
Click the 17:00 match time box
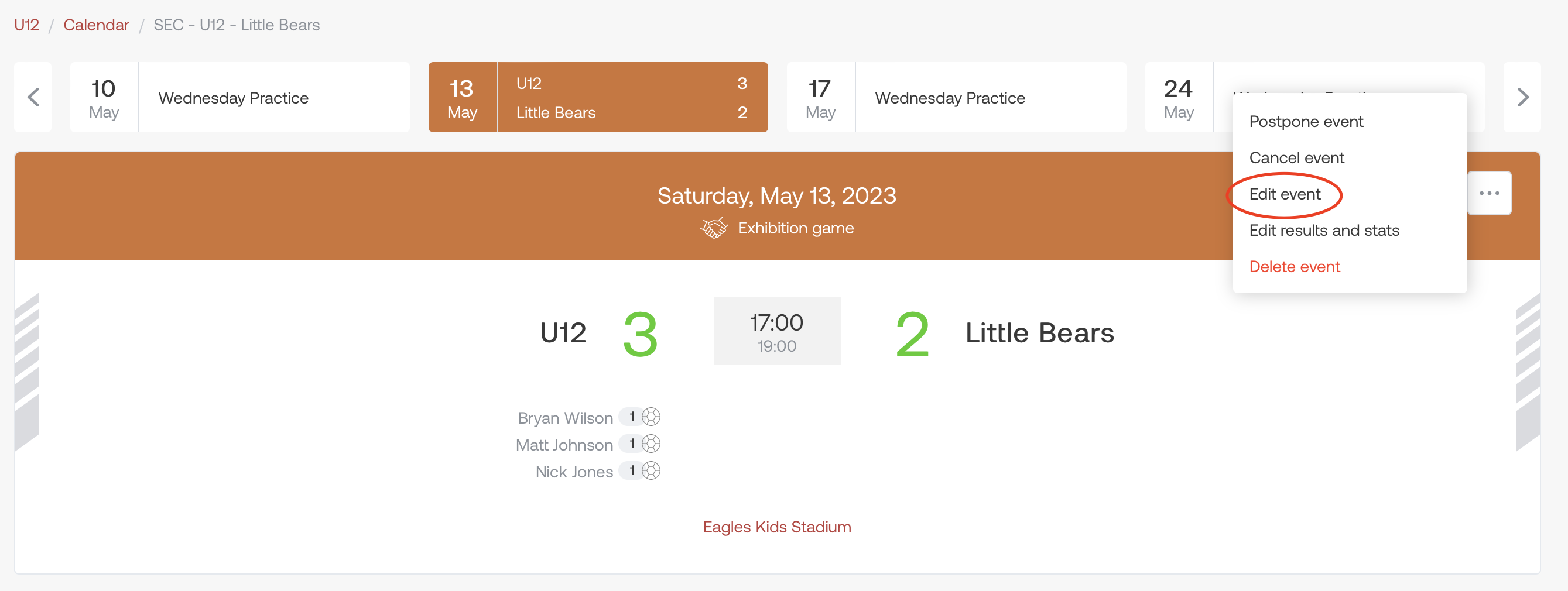click(777, 331)
